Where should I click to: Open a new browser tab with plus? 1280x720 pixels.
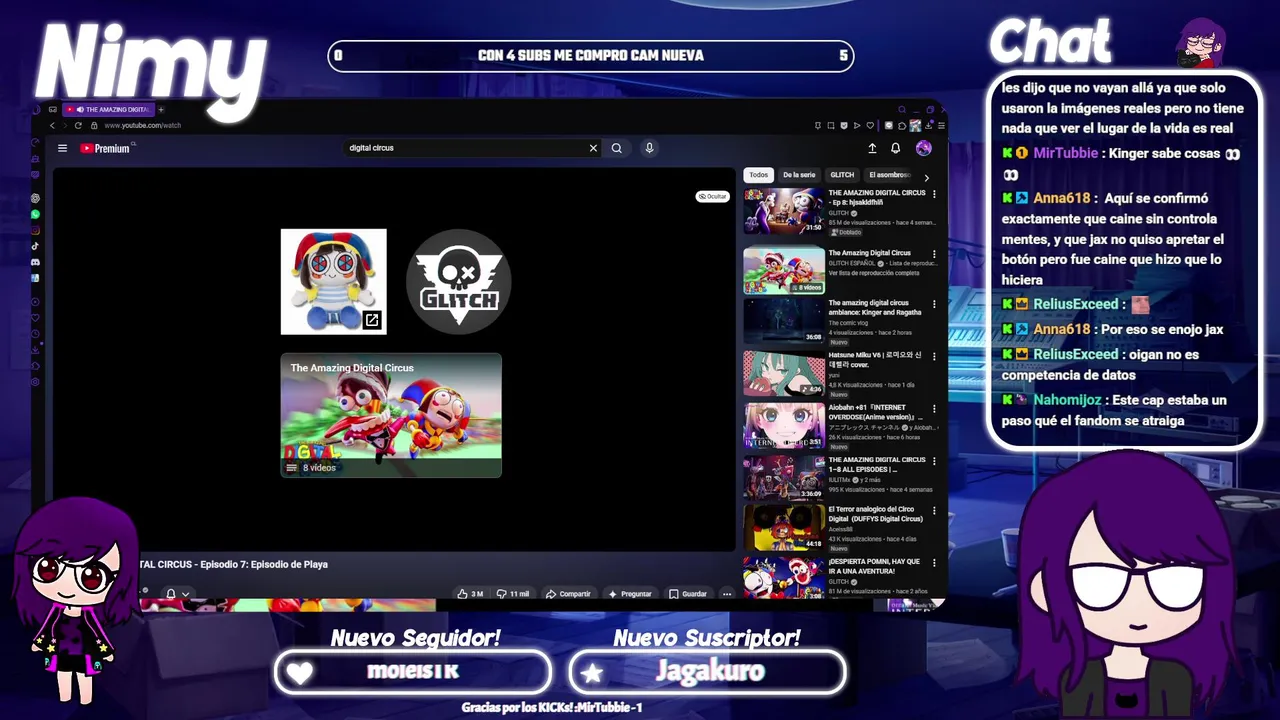click(x=161, y=109)
